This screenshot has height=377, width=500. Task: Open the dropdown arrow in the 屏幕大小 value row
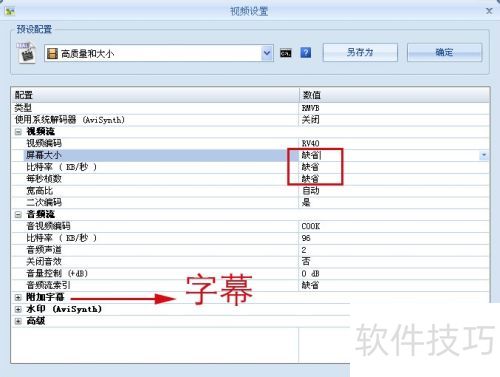click(x=484, y=155)
